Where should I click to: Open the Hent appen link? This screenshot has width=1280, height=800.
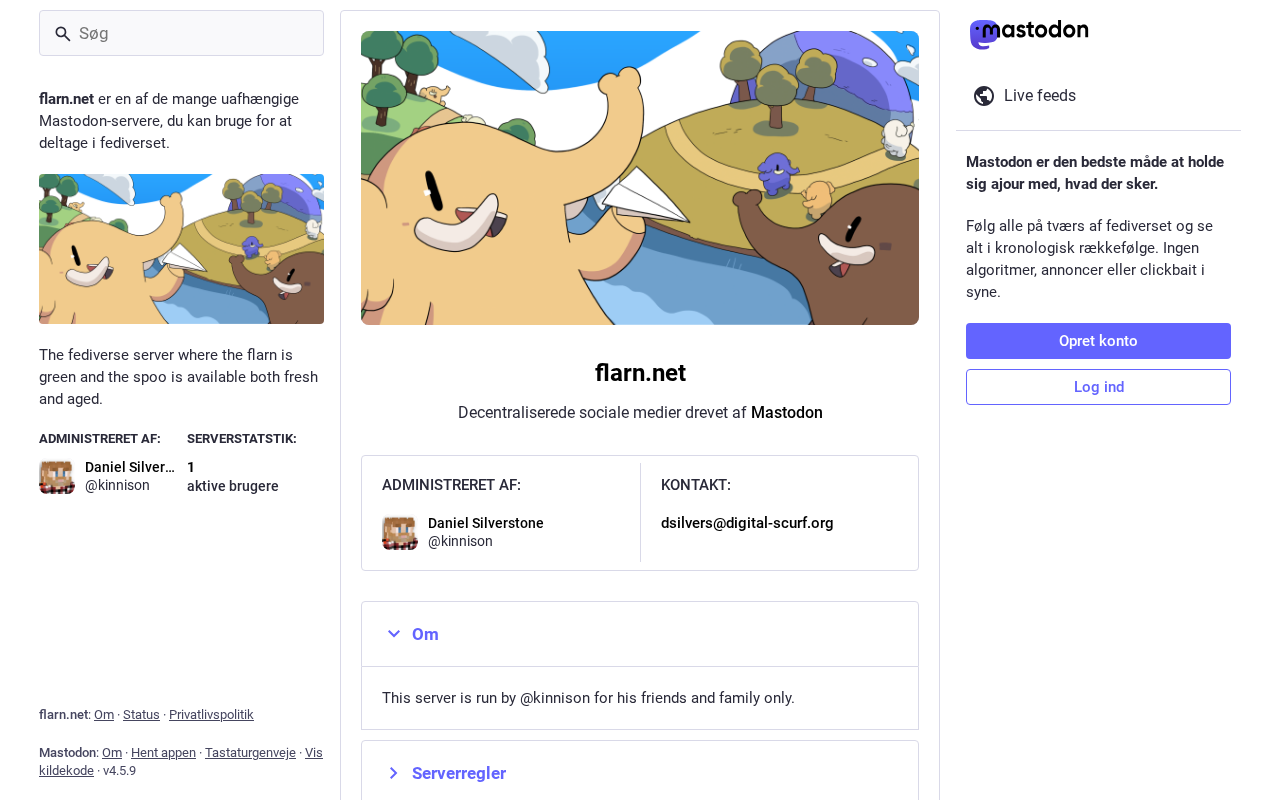click(x=163, y=753)
